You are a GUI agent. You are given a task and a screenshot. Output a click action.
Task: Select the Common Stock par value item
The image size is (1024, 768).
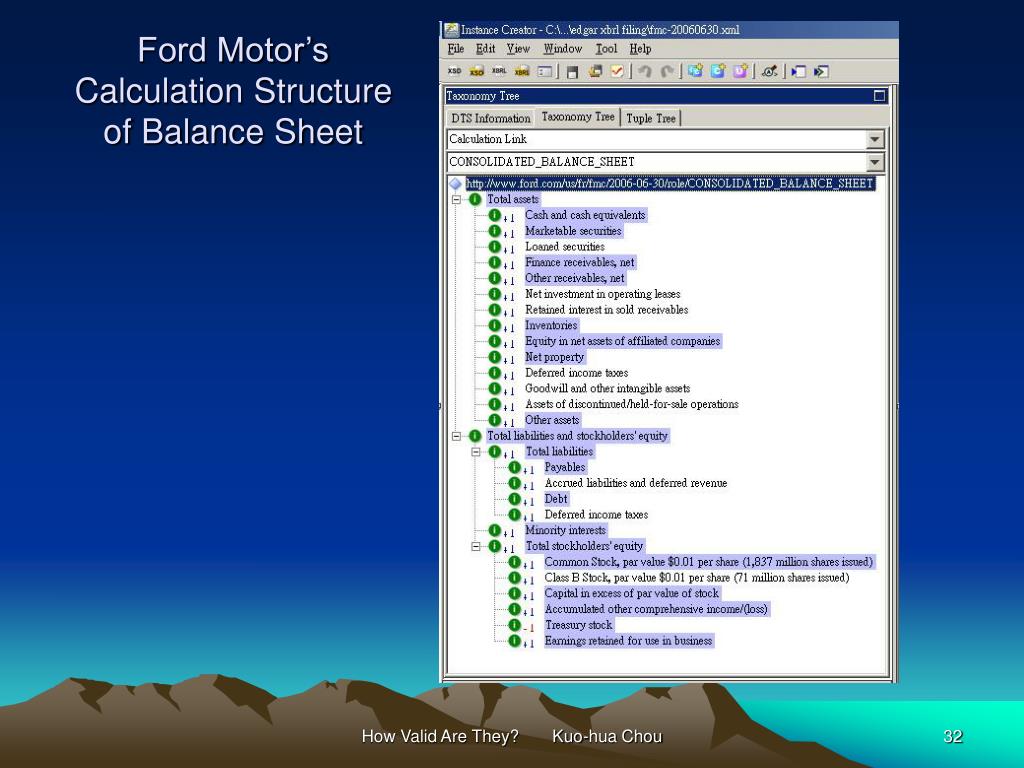pos(709,562)
